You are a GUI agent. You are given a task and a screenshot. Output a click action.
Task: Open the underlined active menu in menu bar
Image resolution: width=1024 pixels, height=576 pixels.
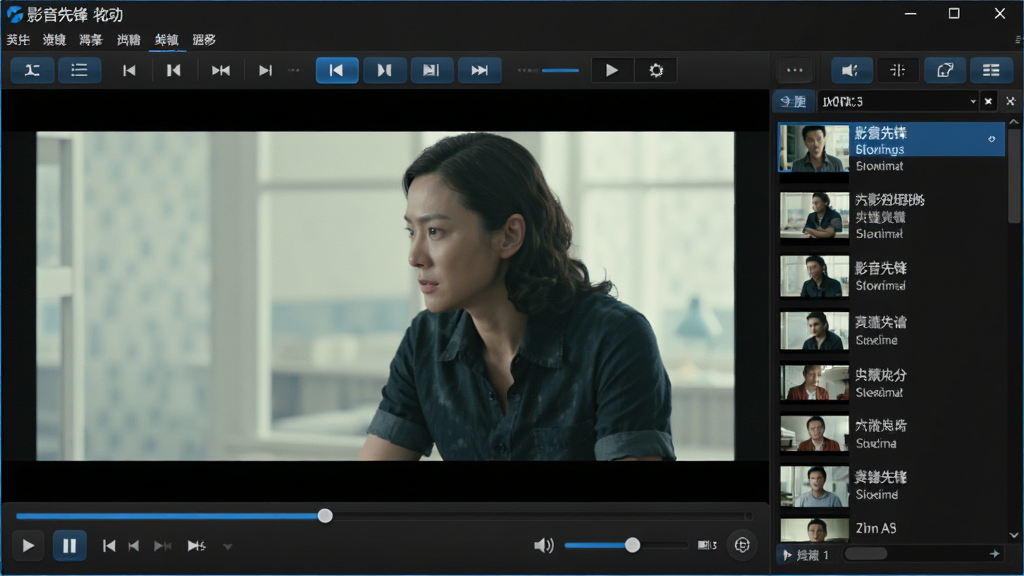point(167,40)
